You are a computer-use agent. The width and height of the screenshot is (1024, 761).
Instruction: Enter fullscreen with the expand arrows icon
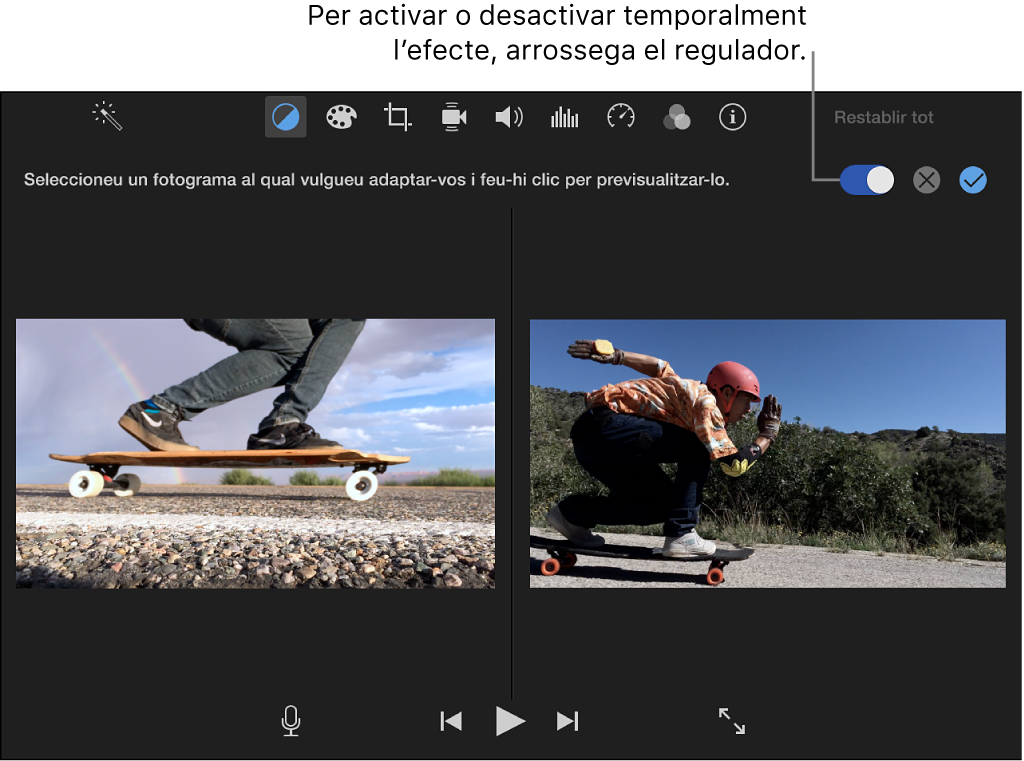click(x=730, y=721)
